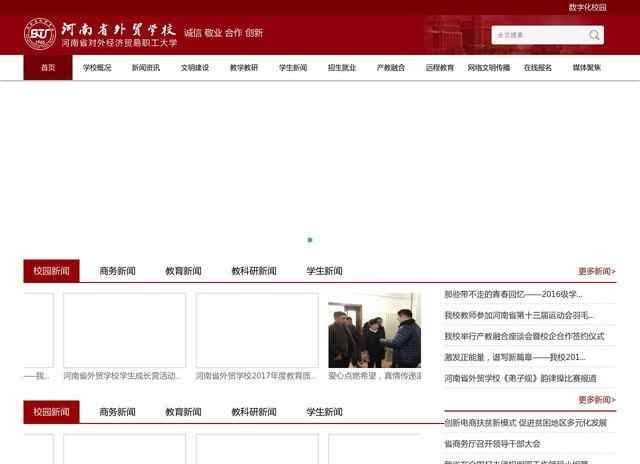Select the first 商务新闻 tab
The height and width of the screenshot is (464, 640).
point(118,271)
